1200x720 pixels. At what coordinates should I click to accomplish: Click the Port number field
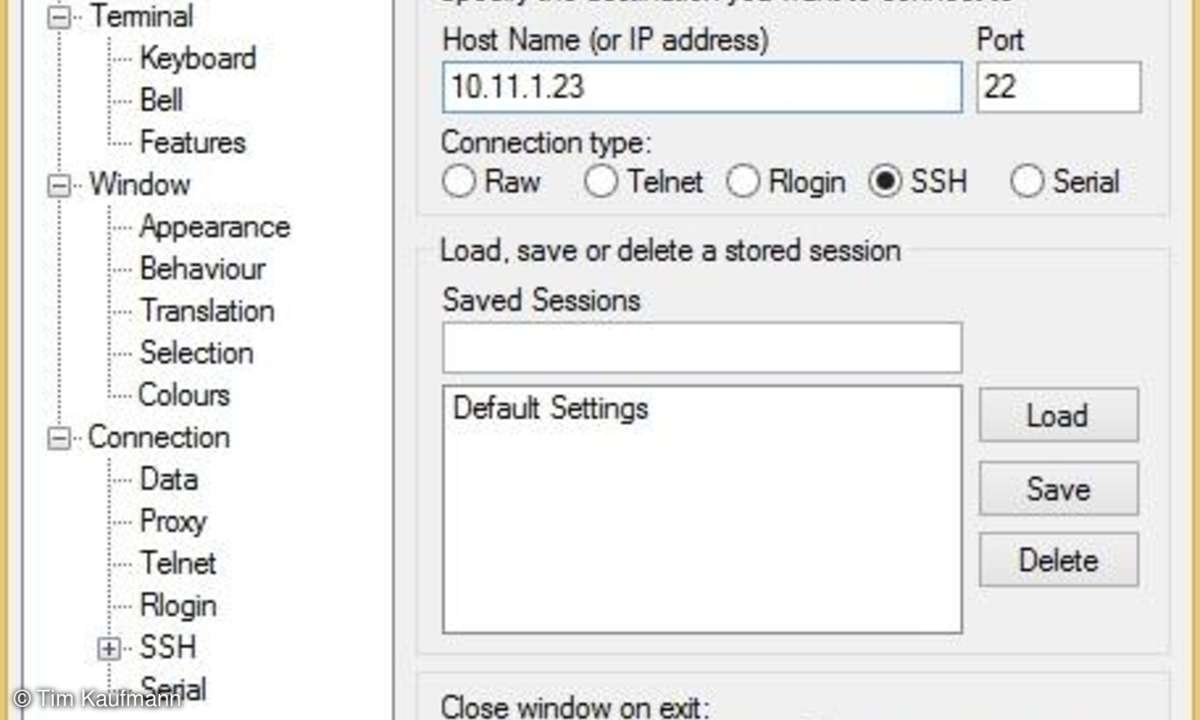pyautogui.click(x=1058, y=87)
